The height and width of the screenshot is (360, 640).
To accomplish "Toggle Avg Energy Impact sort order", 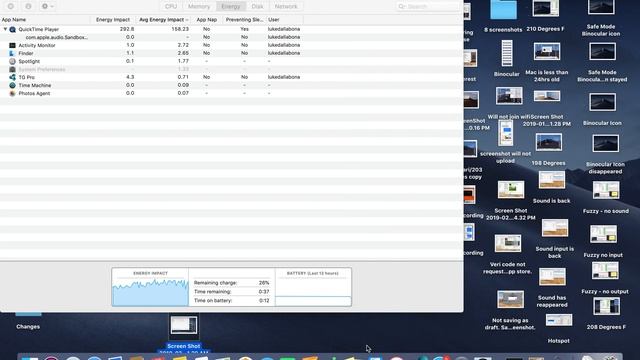I will (163, 20).
